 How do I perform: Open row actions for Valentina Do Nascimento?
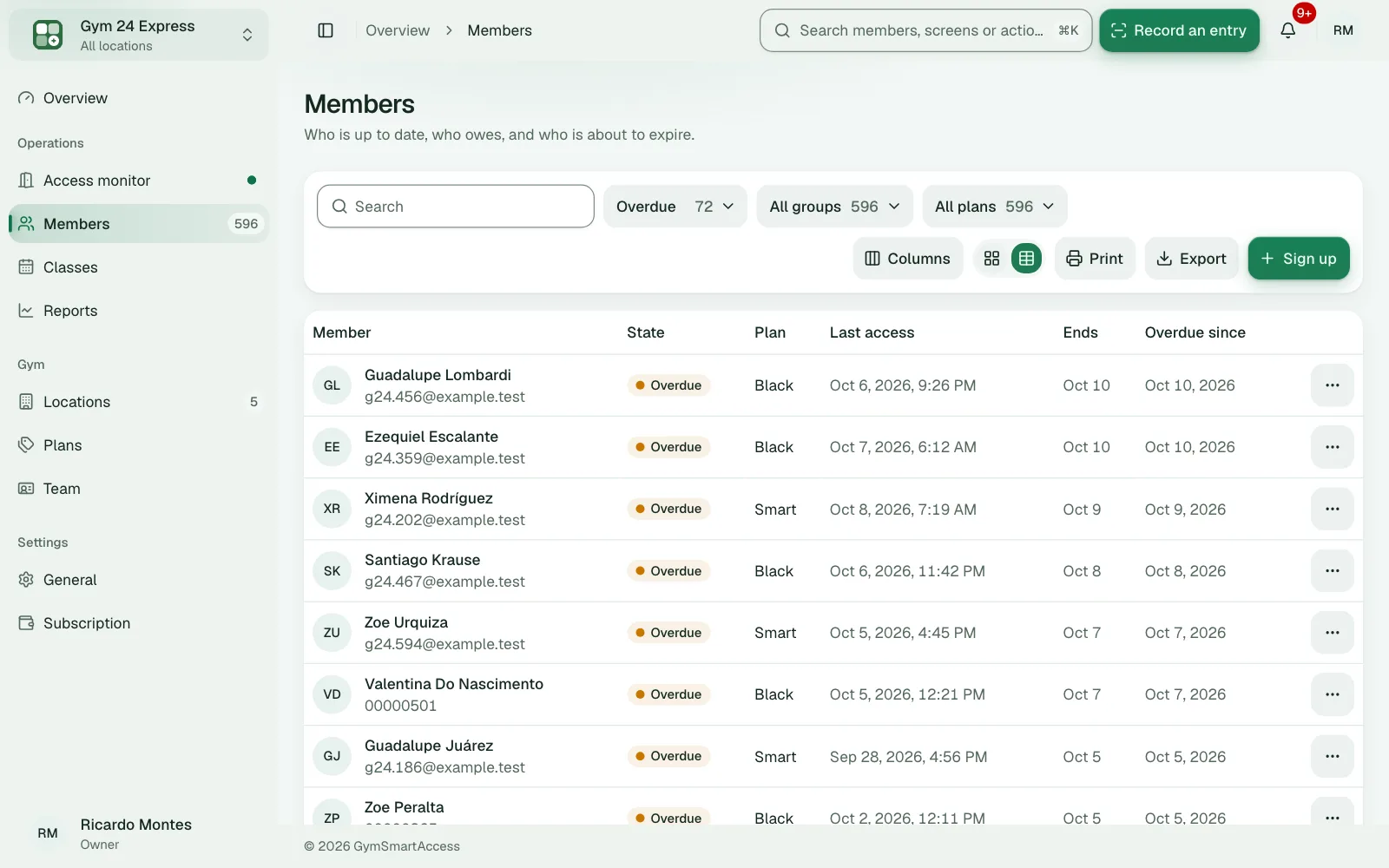click(x=1332, y=694)
